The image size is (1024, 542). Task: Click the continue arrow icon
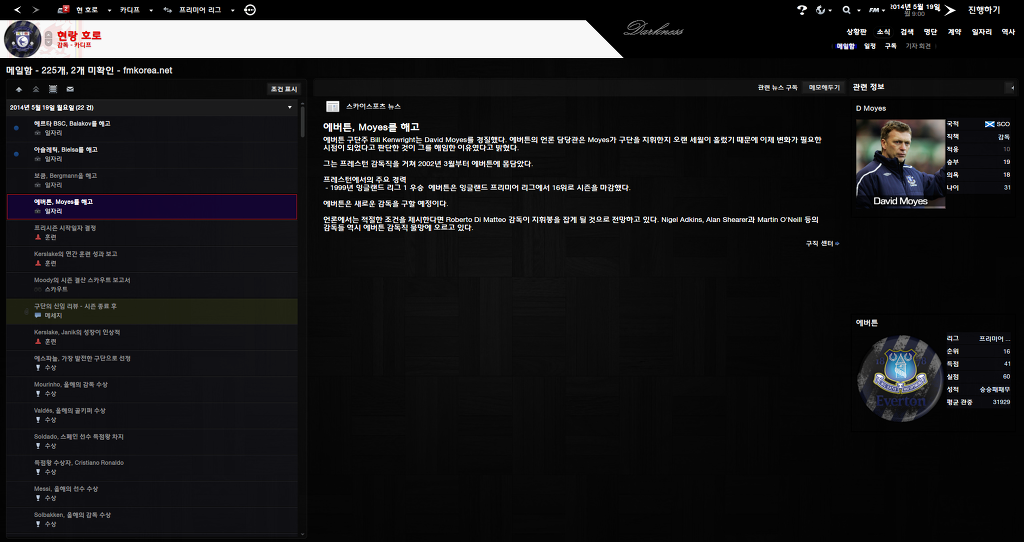pos(950,10)
